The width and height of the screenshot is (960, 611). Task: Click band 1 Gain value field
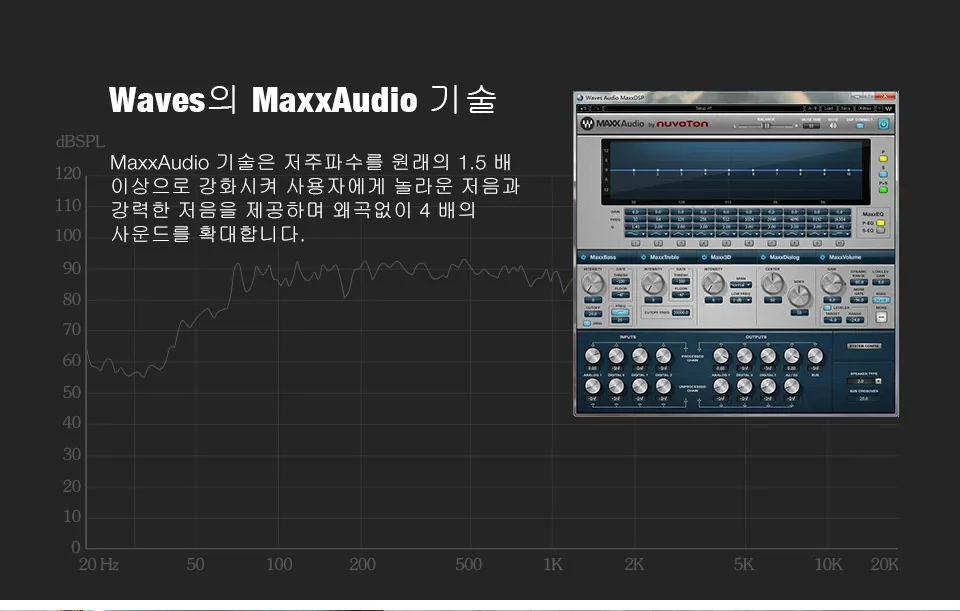tap(636, 212)
